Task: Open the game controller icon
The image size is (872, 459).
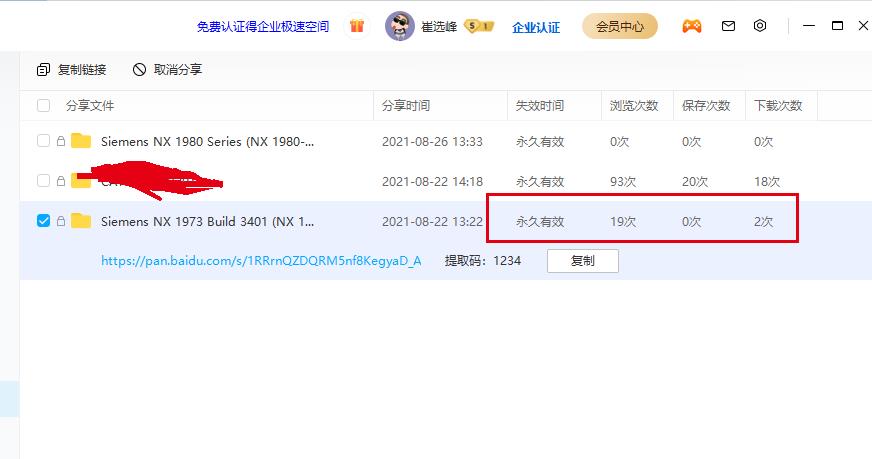Action: (692, 26)
